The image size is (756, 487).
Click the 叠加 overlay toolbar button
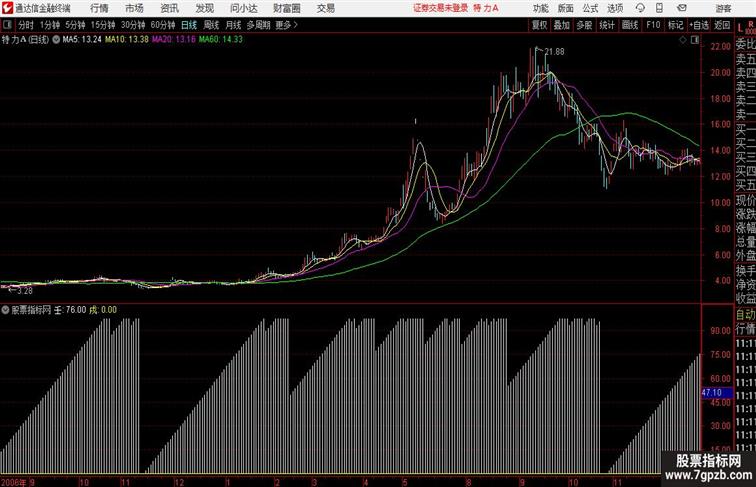tap(562, 25)
